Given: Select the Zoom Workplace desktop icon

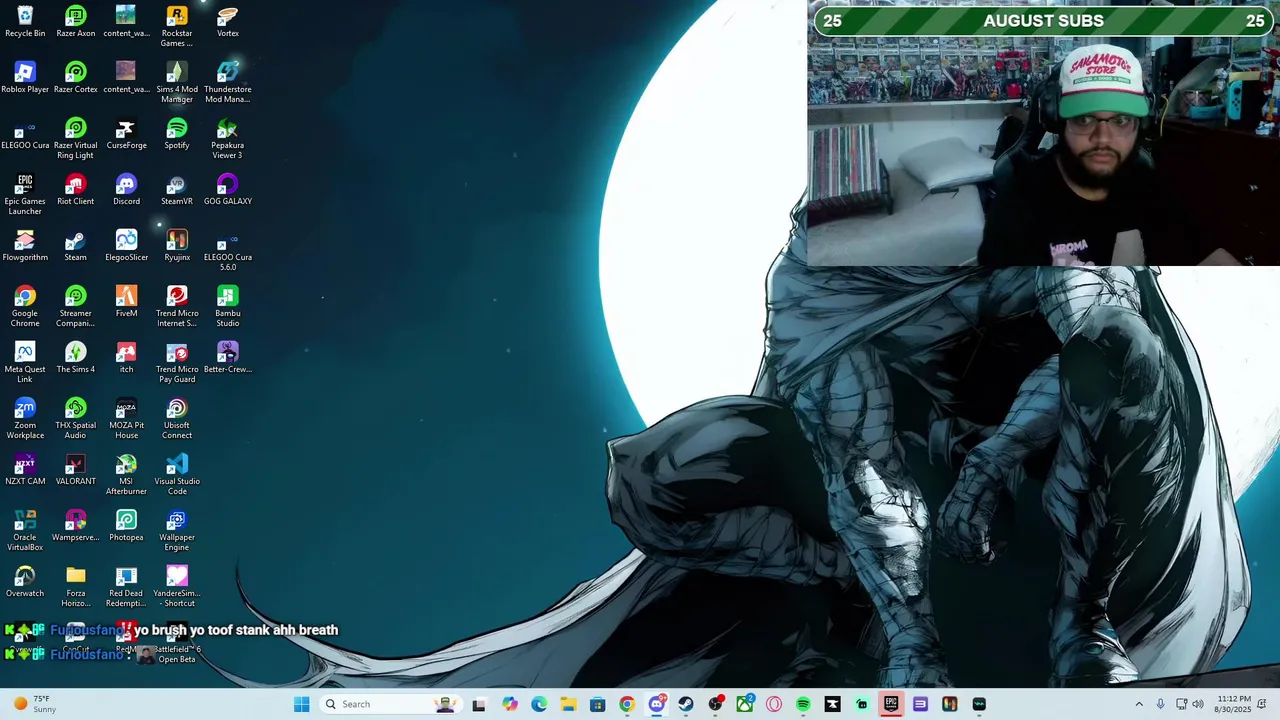Looking at the screenshot, I should click(x=25, y=418).
